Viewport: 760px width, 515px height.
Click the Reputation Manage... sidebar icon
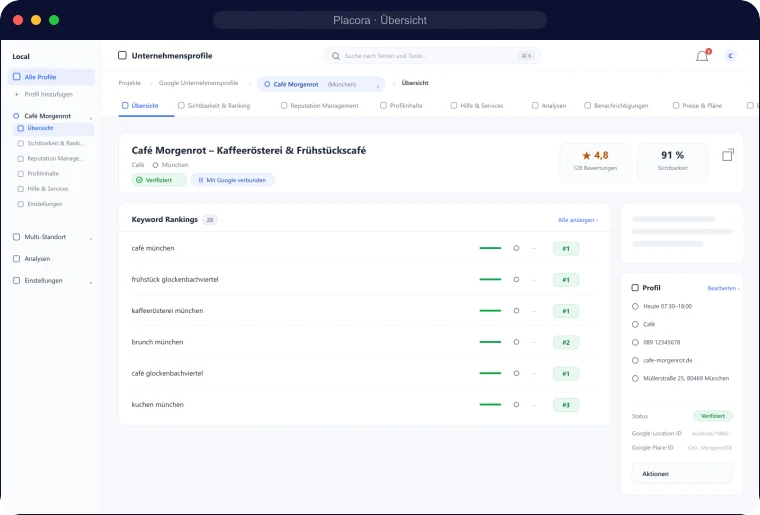[x=20, y=158]
